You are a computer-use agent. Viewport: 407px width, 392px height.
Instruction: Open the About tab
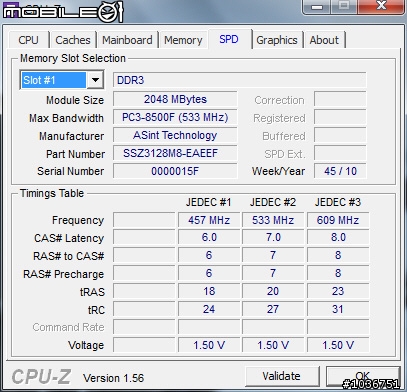point(324,40)
